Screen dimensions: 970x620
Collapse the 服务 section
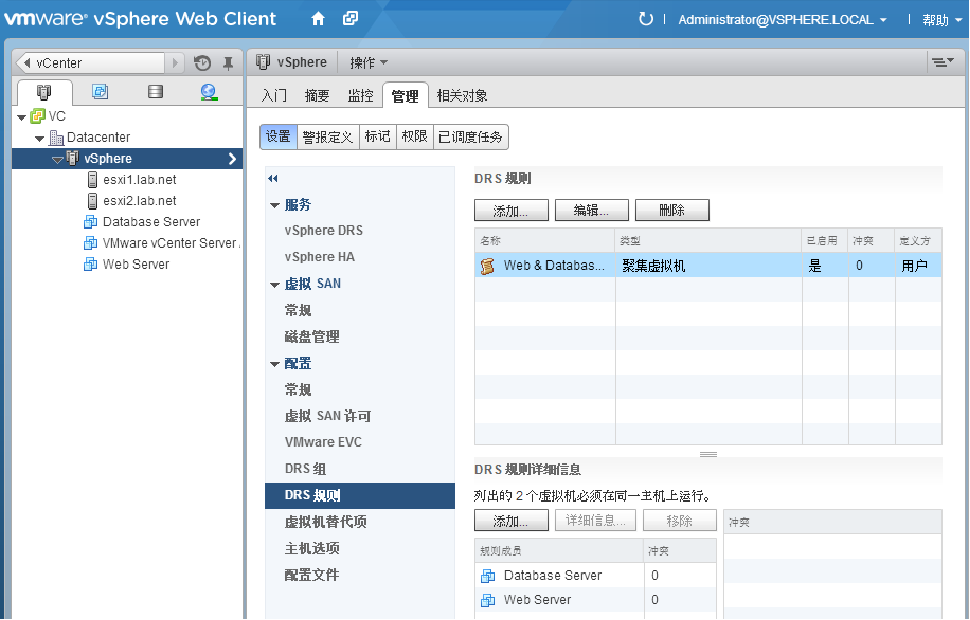coord(275,205)
